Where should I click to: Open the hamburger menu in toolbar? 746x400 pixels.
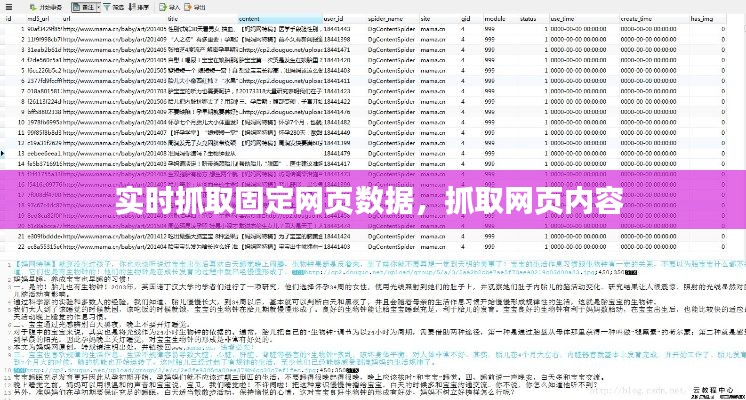(x=7, y=6)
